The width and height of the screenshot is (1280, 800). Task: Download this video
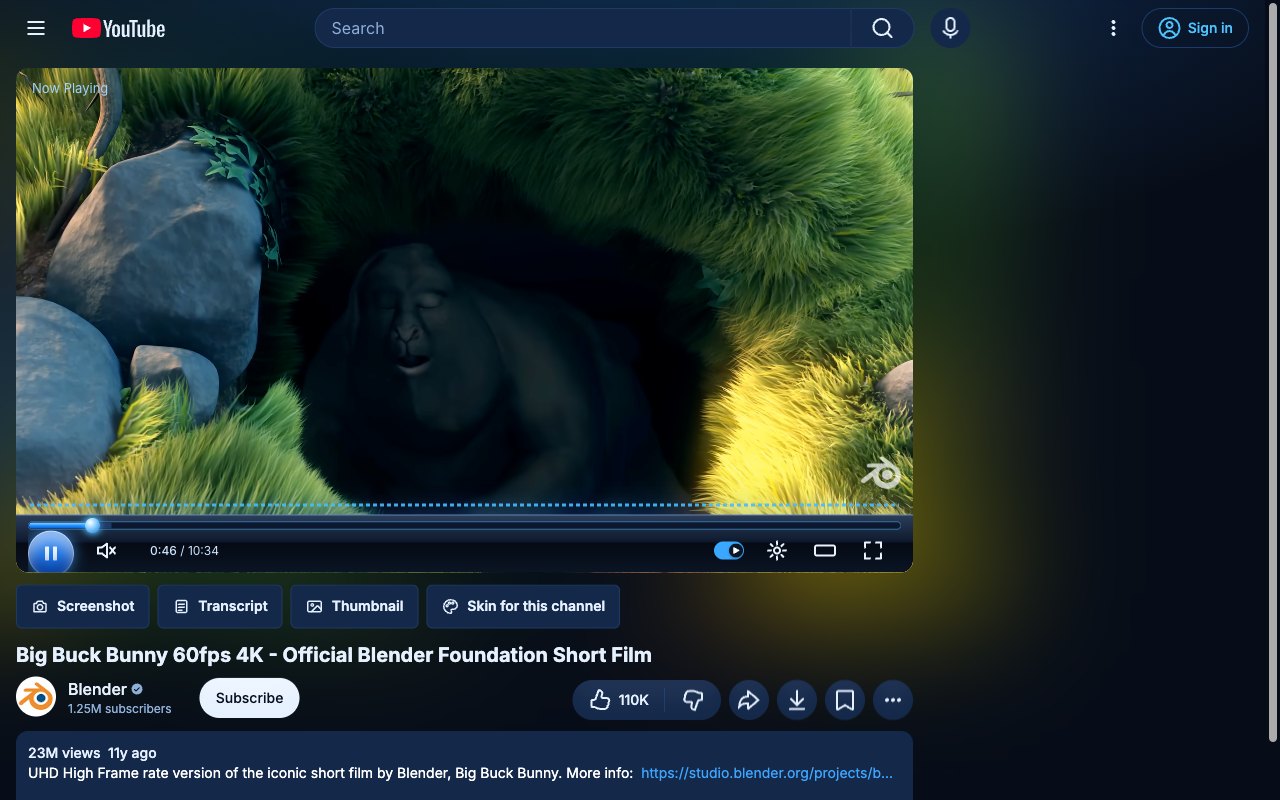point(797,700)
